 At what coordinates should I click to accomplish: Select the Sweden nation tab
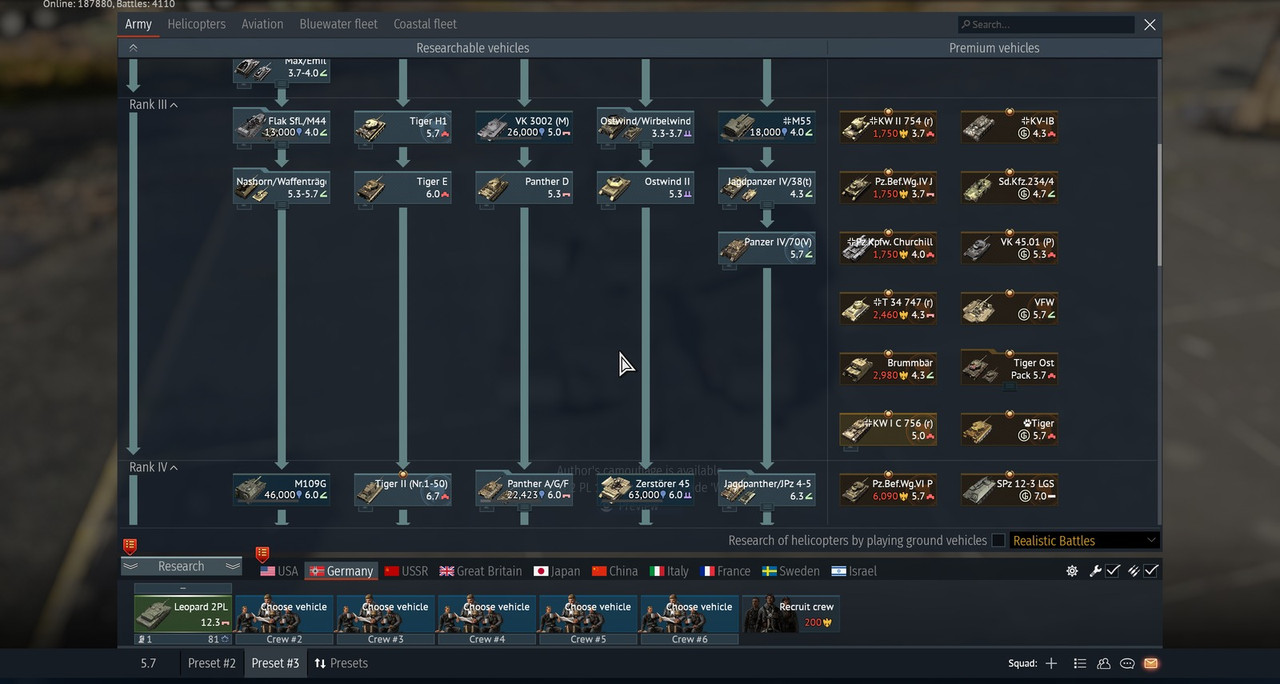790,571
